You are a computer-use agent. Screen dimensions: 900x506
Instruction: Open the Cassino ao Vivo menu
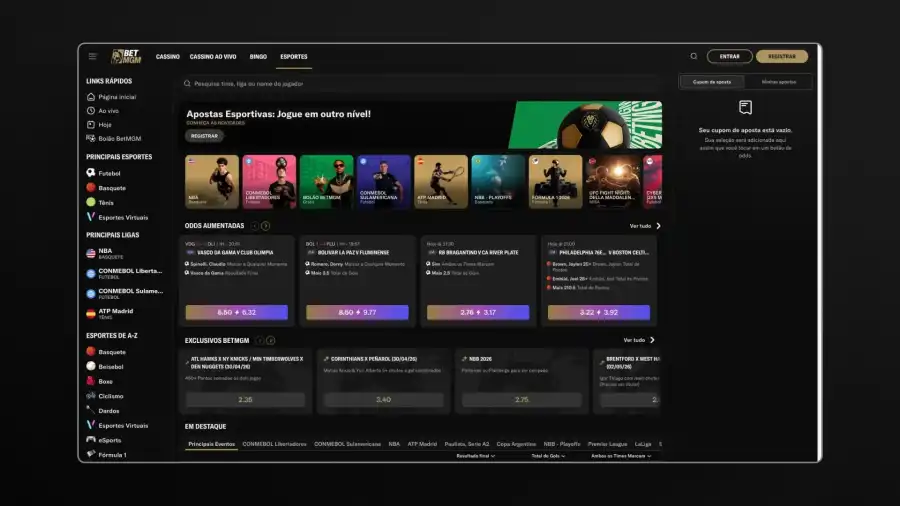[213, 57]
